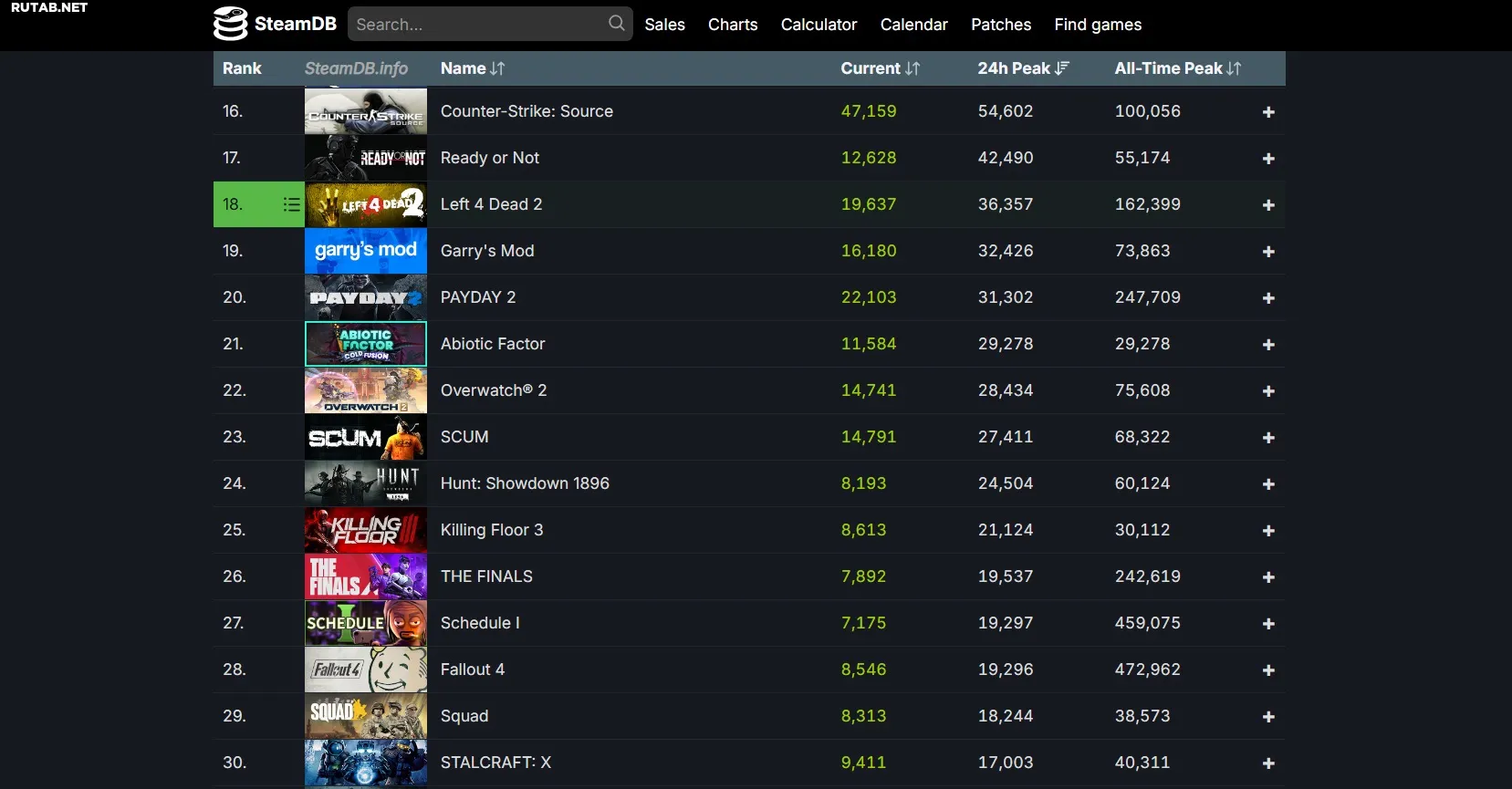Screen dimensions: 1512x789
Task: Sort table by 24h Peak column
Action: (1023, 68)
